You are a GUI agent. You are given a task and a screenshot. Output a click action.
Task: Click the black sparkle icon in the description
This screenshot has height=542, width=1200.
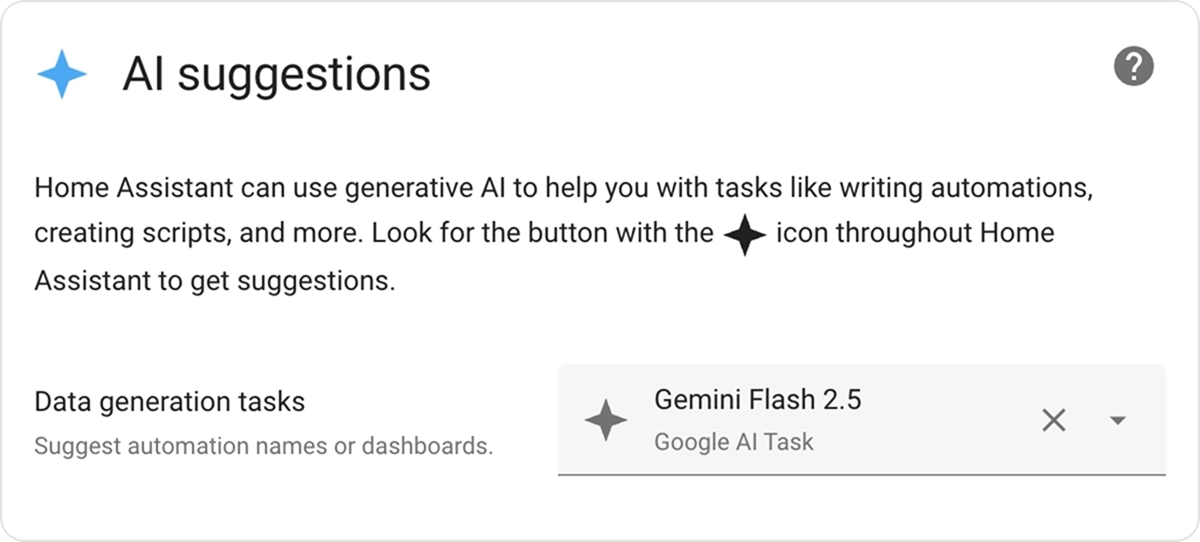coord(745,235)
